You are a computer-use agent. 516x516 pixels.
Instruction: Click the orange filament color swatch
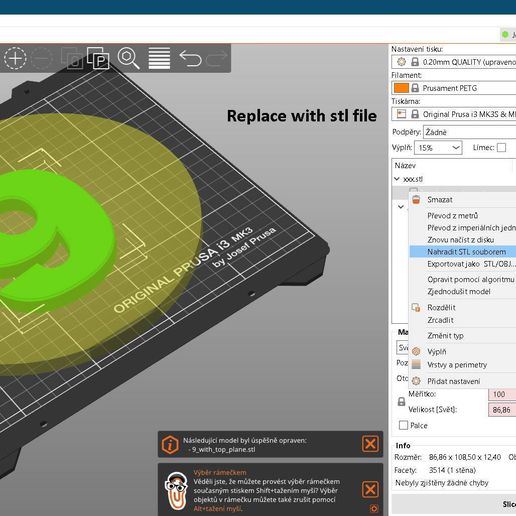401,88
